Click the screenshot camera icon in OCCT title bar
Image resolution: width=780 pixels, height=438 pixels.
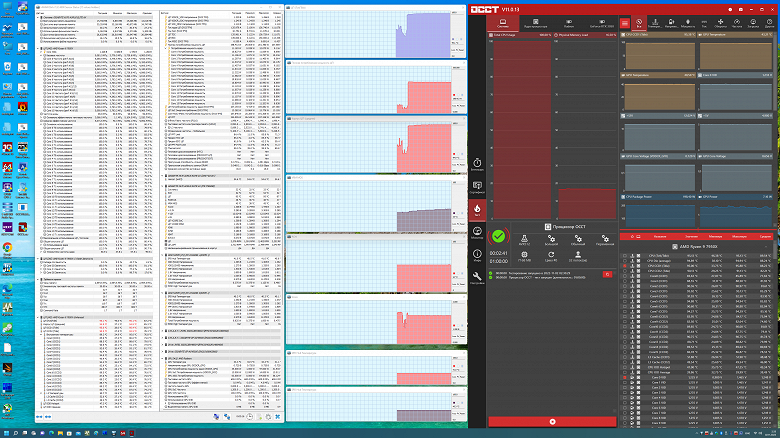[741, 9]
